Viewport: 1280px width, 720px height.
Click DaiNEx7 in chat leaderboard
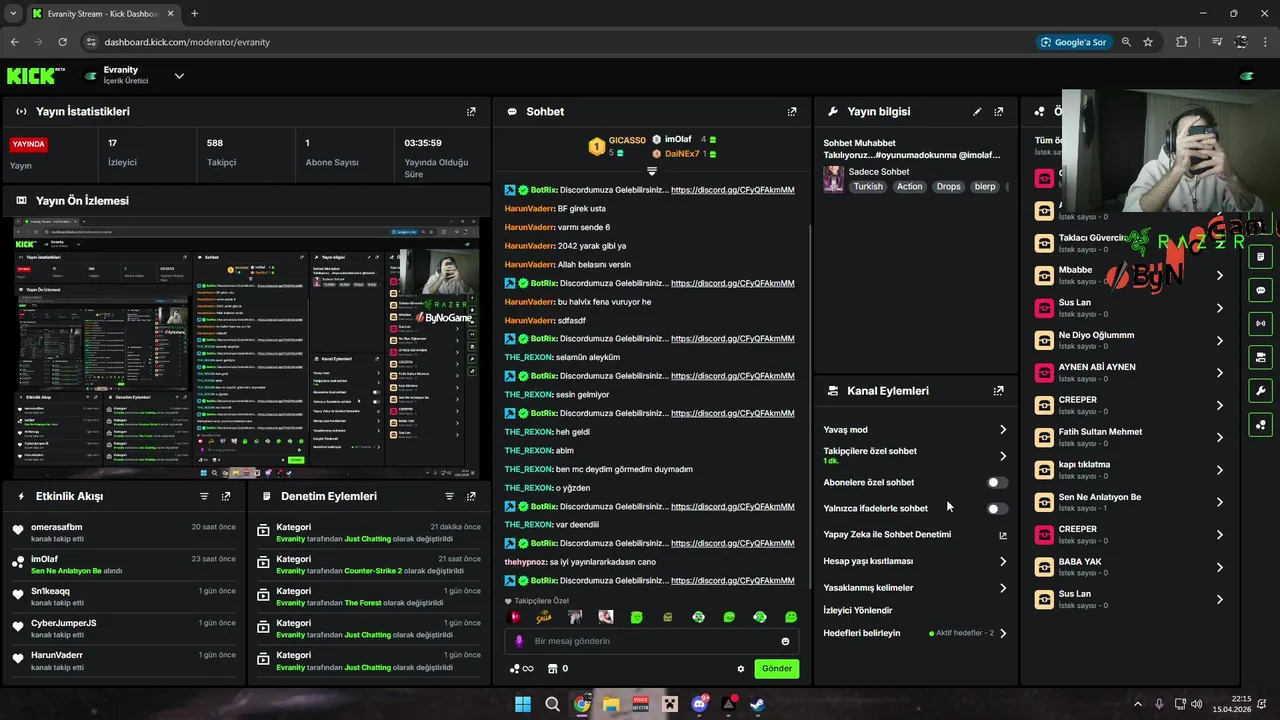pos(682,154)
